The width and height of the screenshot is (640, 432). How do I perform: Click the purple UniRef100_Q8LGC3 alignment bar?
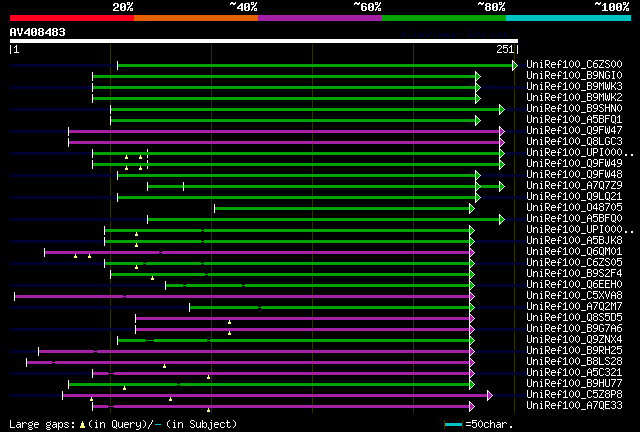click(x=284, y=143)
